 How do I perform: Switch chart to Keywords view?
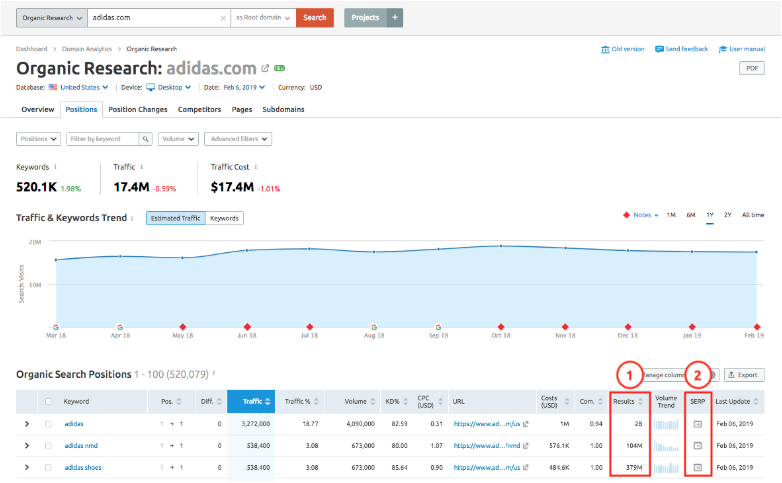coord(224,218)
